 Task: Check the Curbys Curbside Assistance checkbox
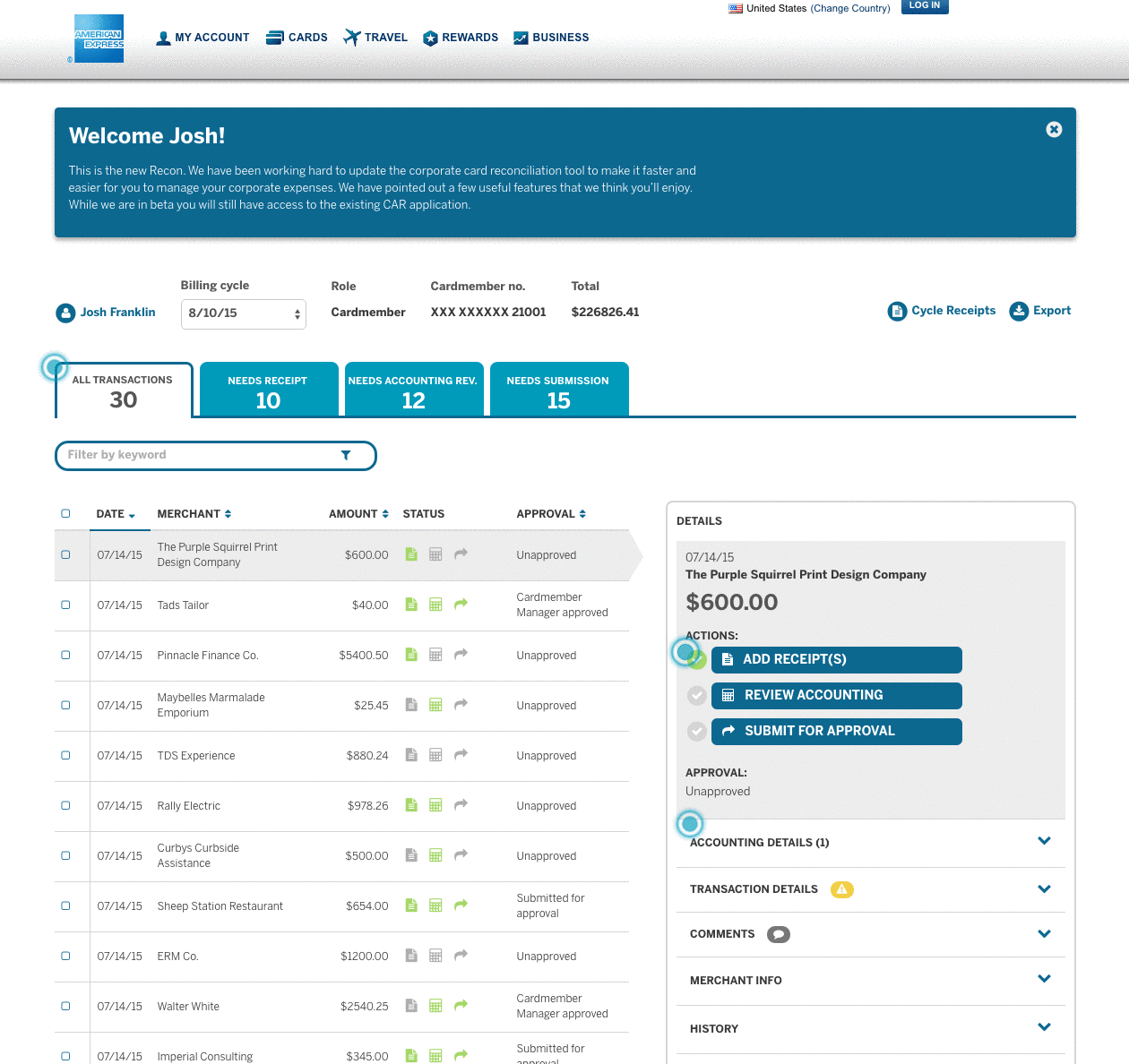[x=65, y=855]
